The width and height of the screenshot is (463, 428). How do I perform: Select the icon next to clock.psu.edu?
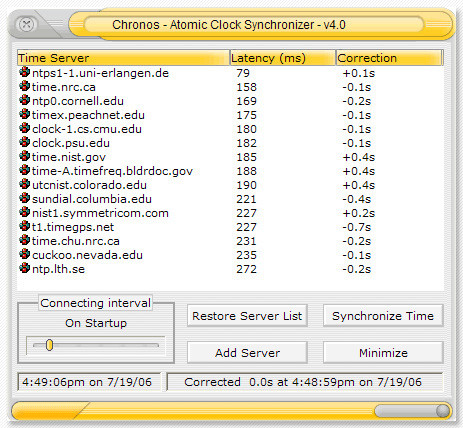point(25,142)
